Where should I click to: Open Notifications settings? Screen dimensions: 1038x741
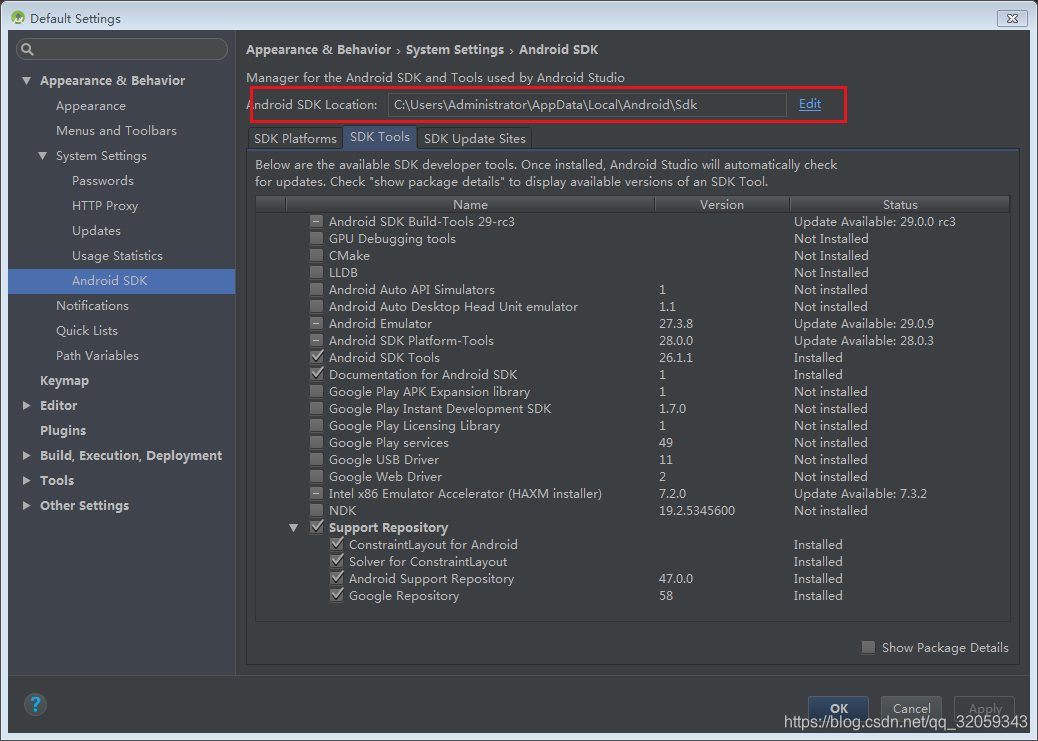point(92,305)
